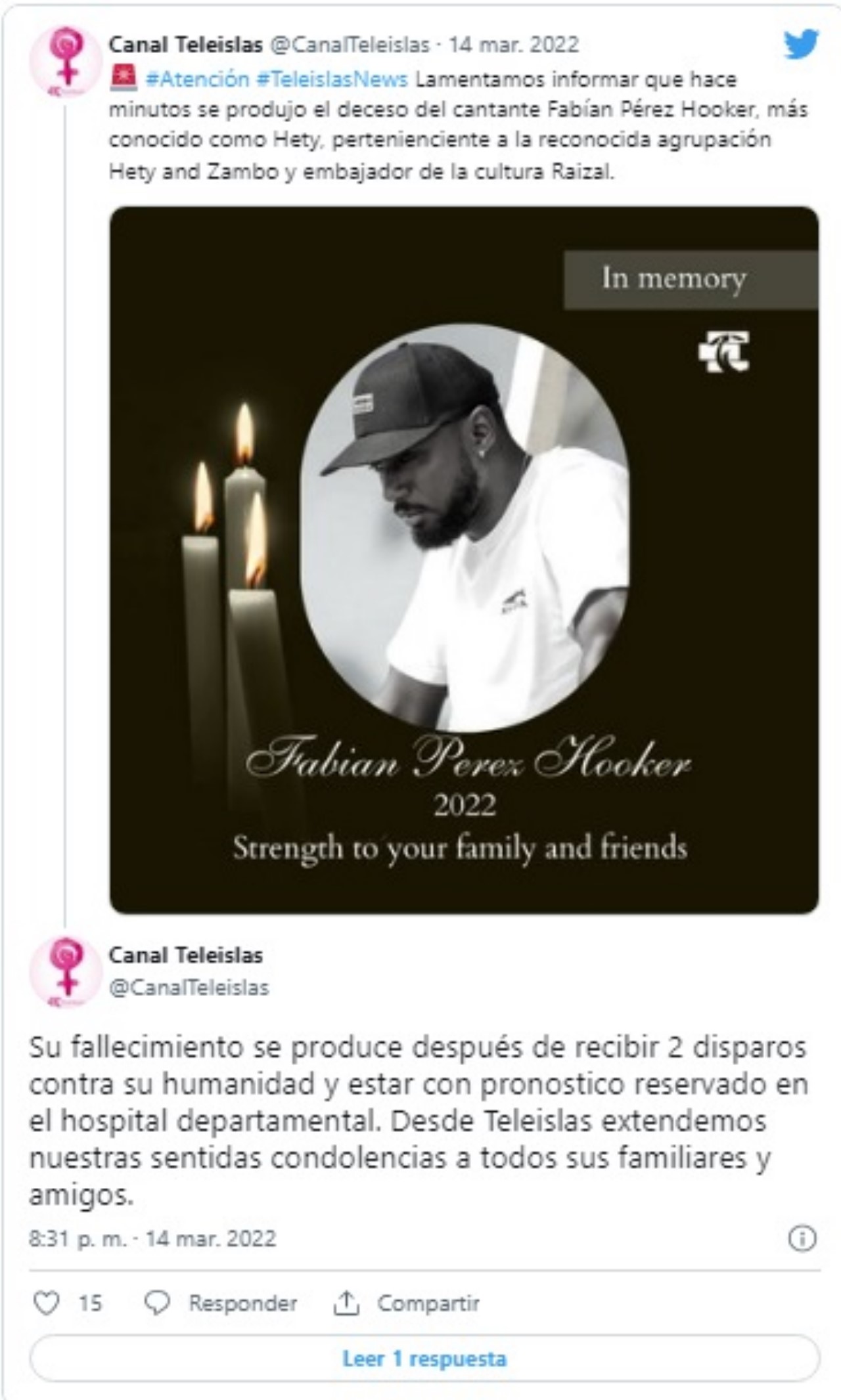
Task: Click the reply speech bubble icon
Action: coord(157,1303)
